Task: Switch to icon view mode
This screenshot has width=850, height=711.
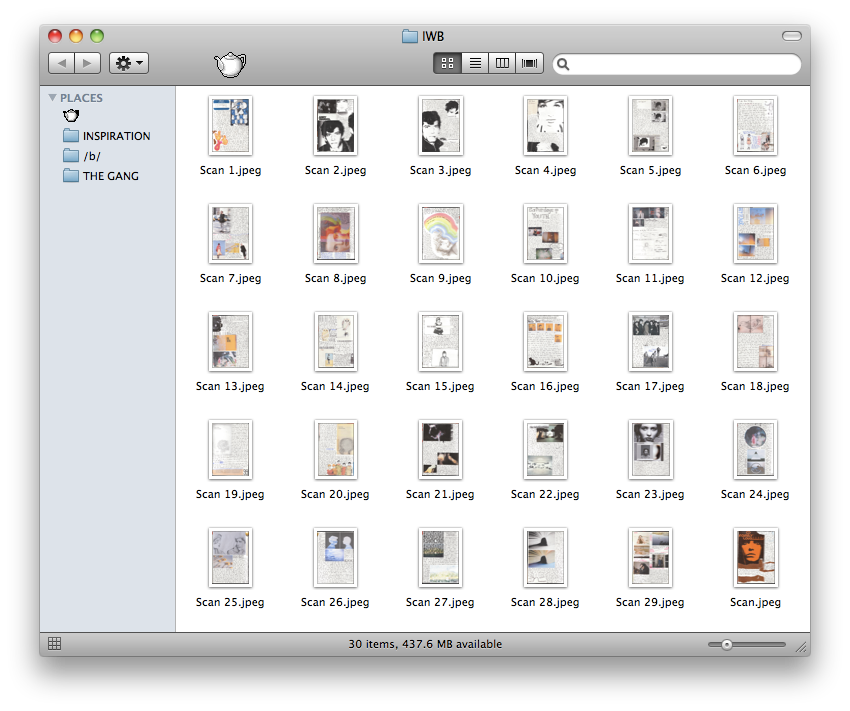Action: [447, 64]
